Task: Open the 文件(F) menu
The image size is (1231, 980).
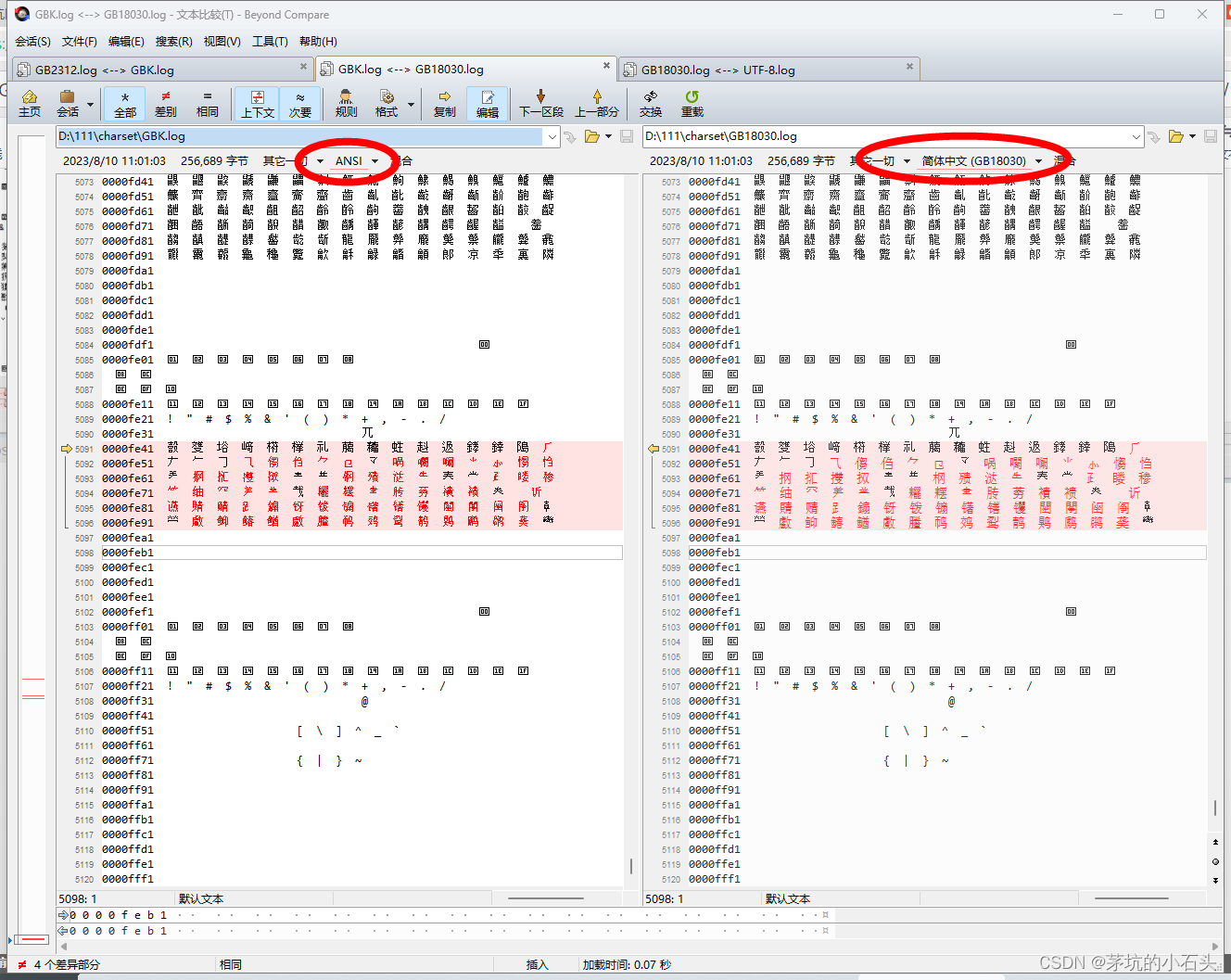Action: [80, 41]
